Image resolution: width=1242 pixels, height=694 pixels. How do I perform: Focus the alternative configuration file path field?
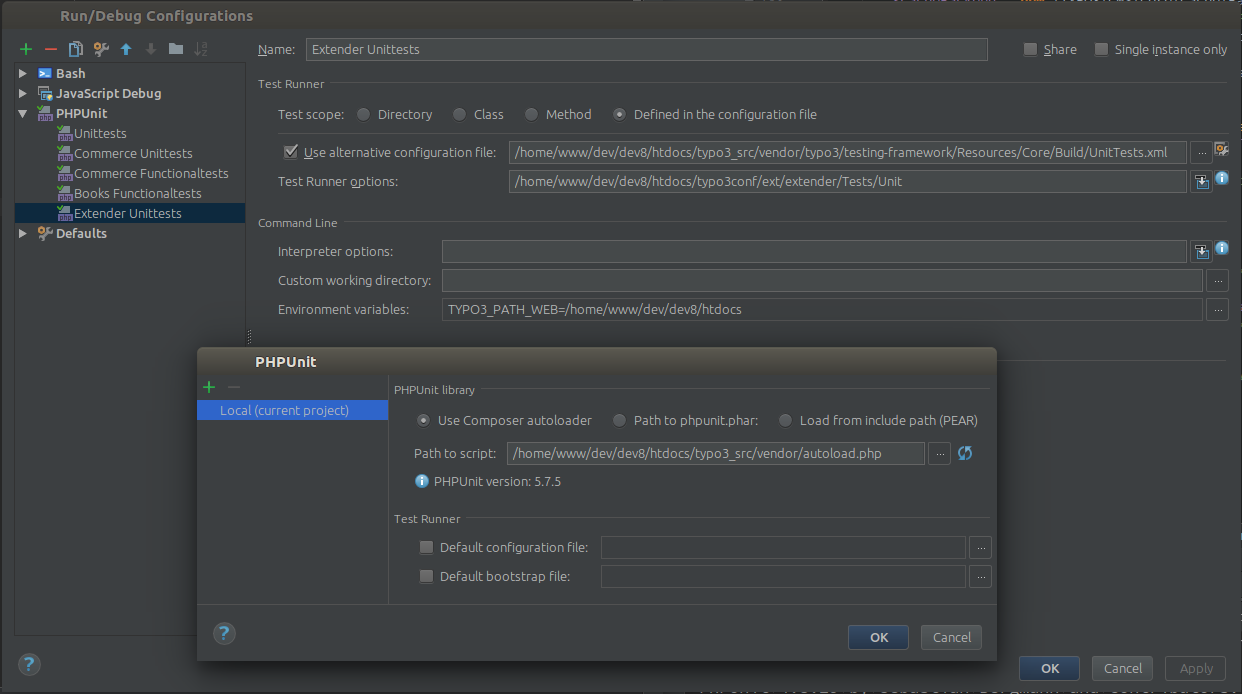(848, 152)
